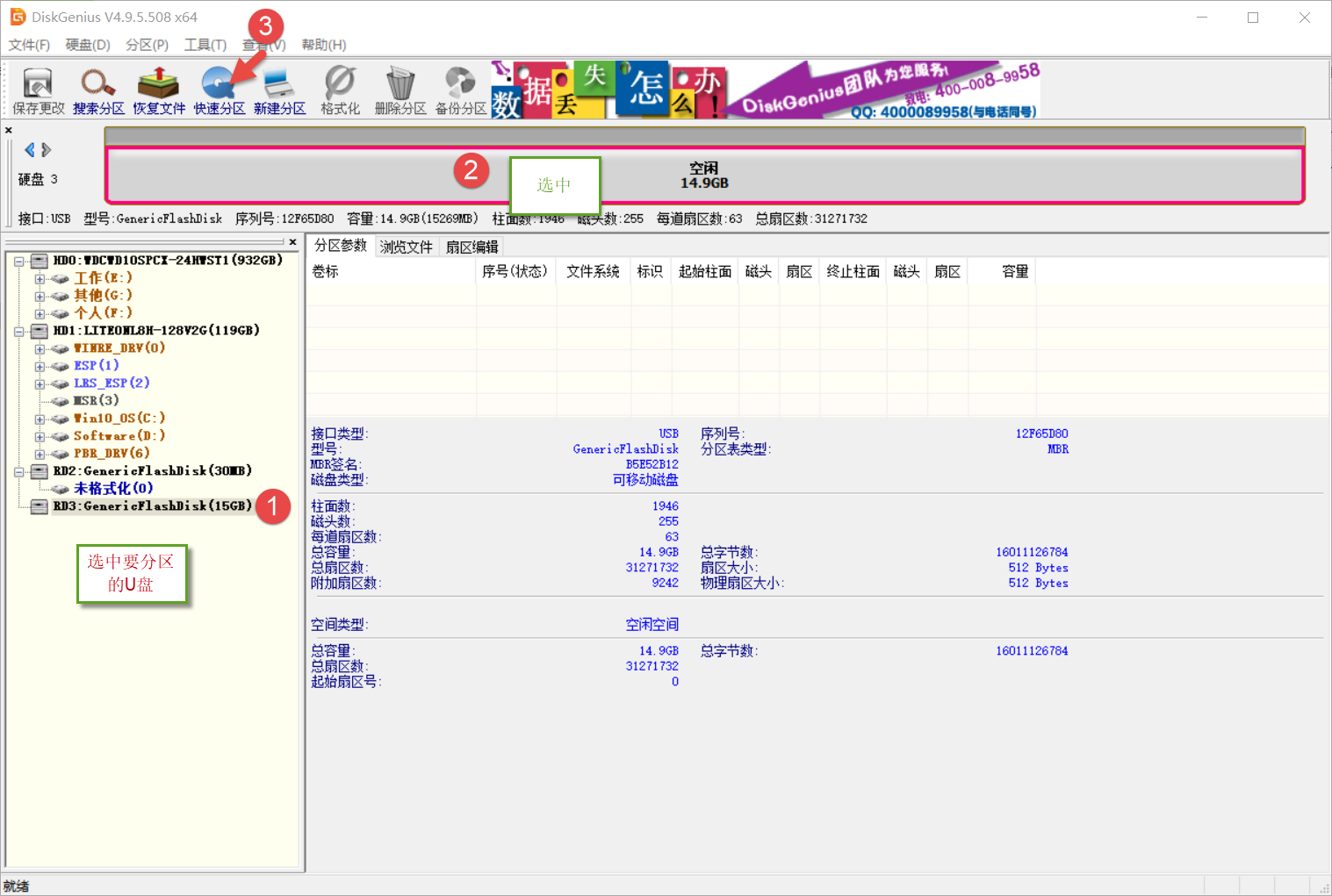Collapse the HD0 WDC disk node

(18, 261)
